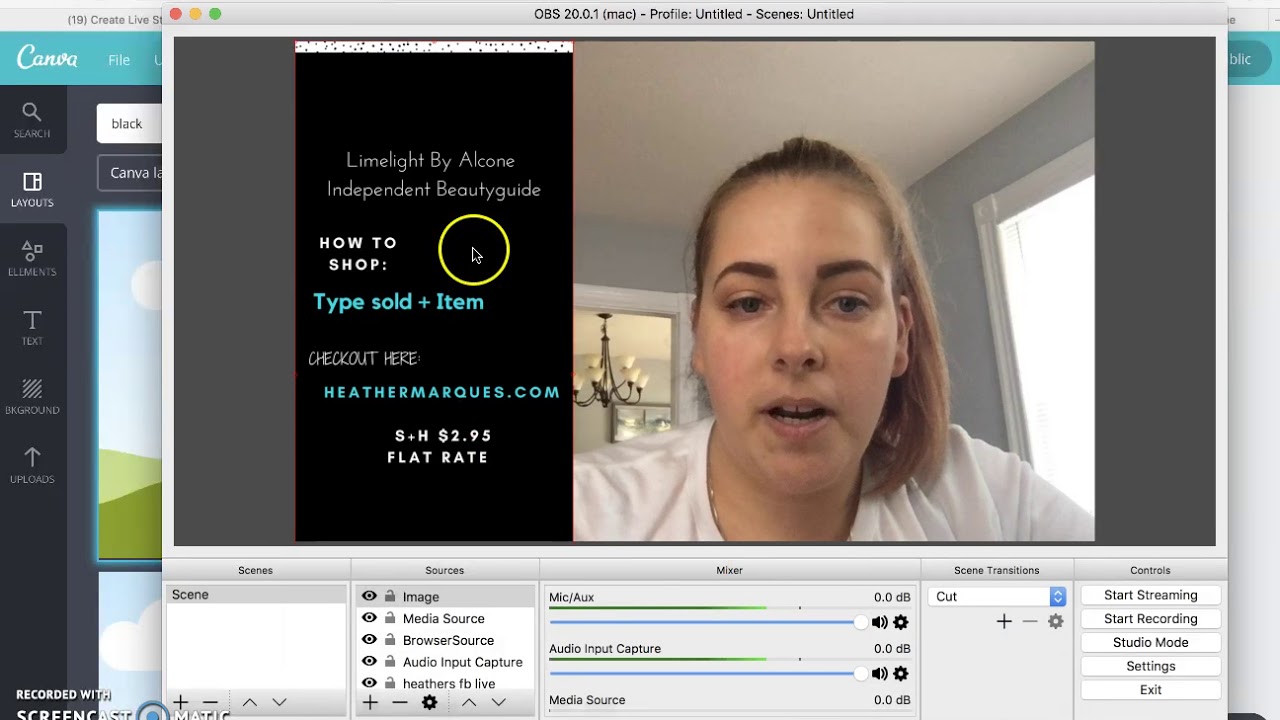This screenshot has height=720, width=1280.
Task: Move the selected source up
Action: pyautogui.click(x=468, y=703)
